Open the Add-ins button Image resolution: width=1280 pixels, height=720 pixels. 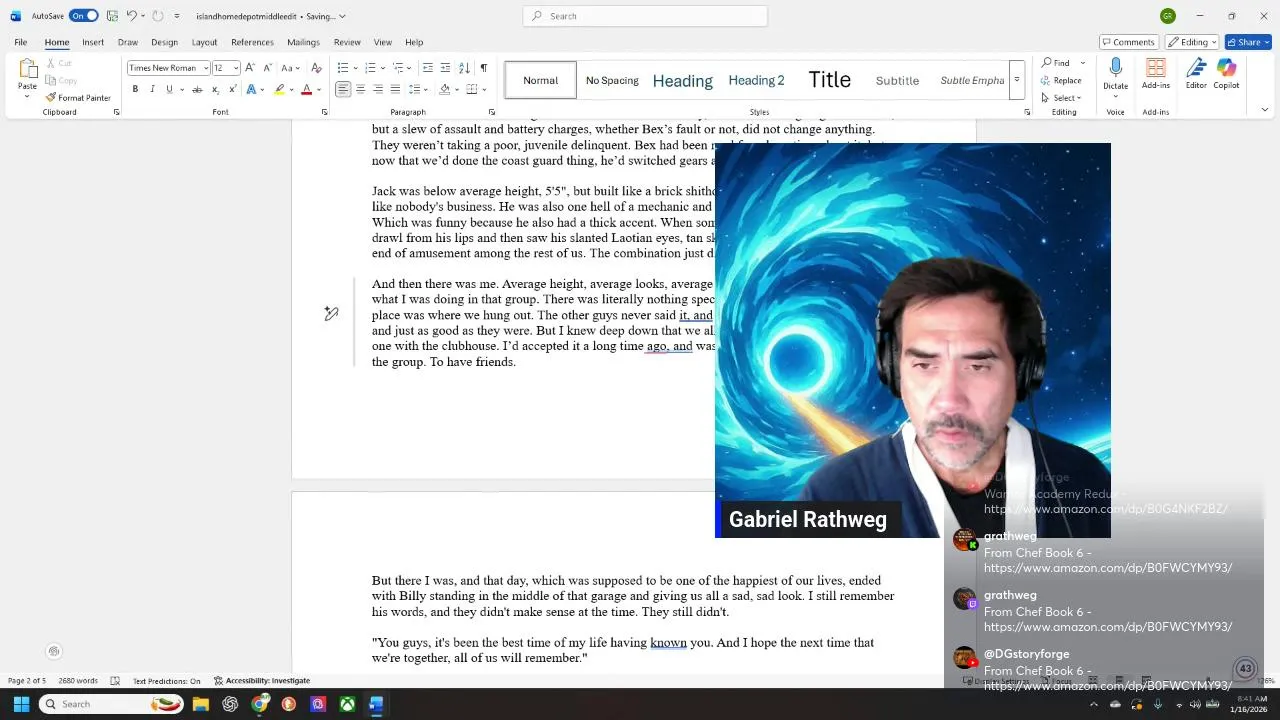tap(1155, 74)
